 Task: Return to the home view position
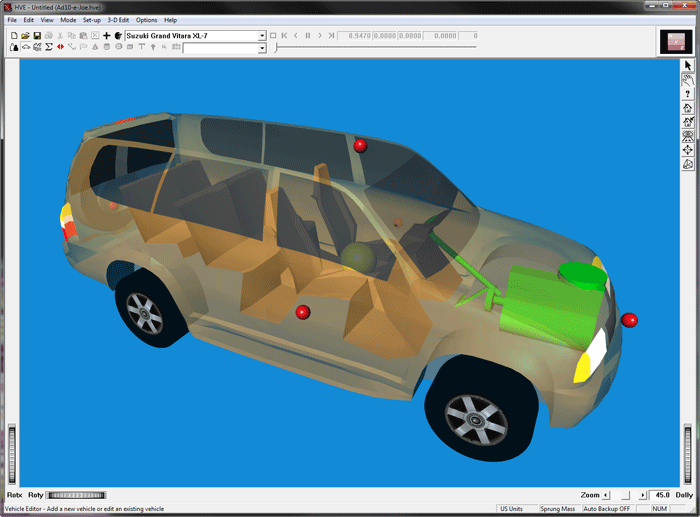(688, 107)
